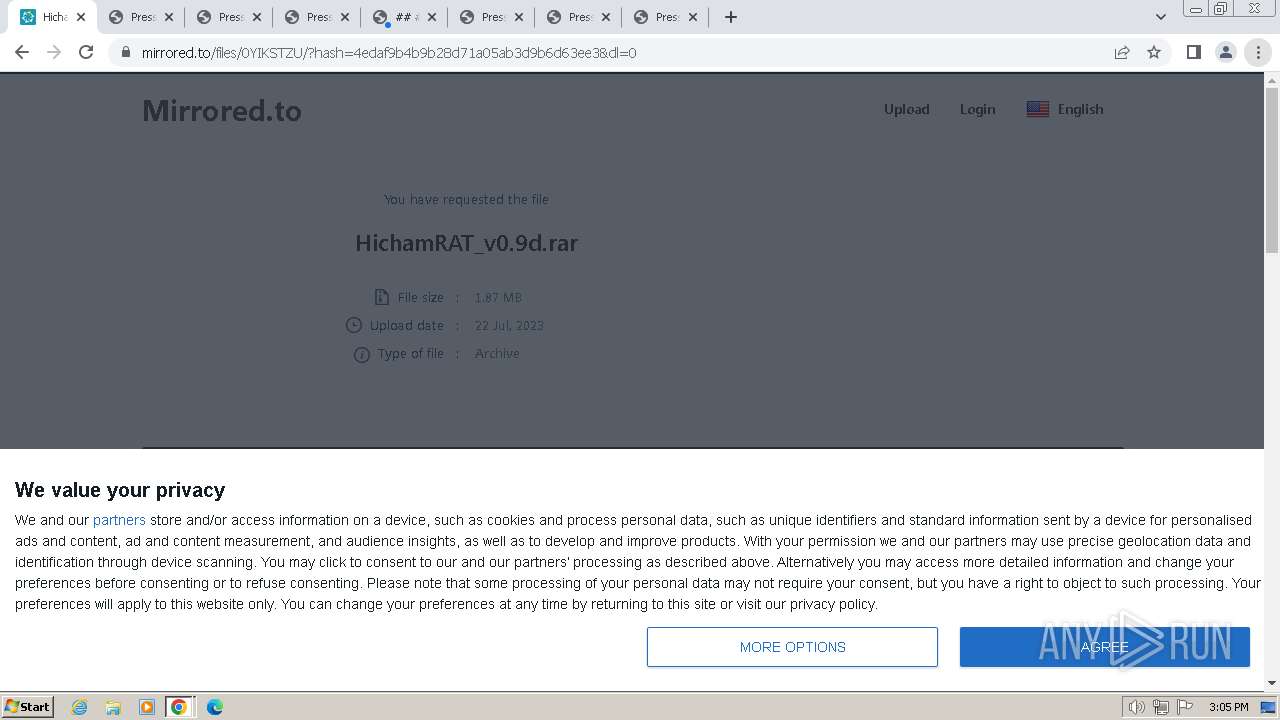Image resolution: width=1280 pixels, height=720 pixels.
Task: Open the partners link in privacy notice
Action: click(119, 520)
